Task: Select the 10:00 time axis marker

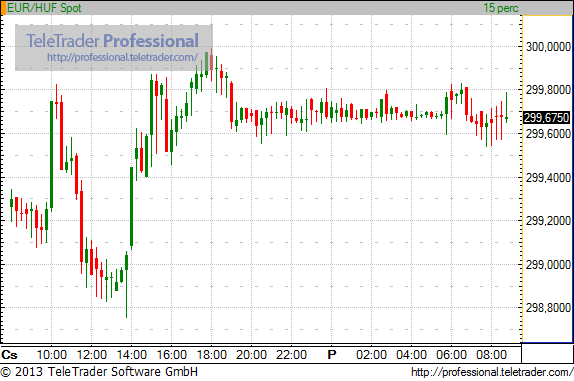Action: click(x=52, y=355)
